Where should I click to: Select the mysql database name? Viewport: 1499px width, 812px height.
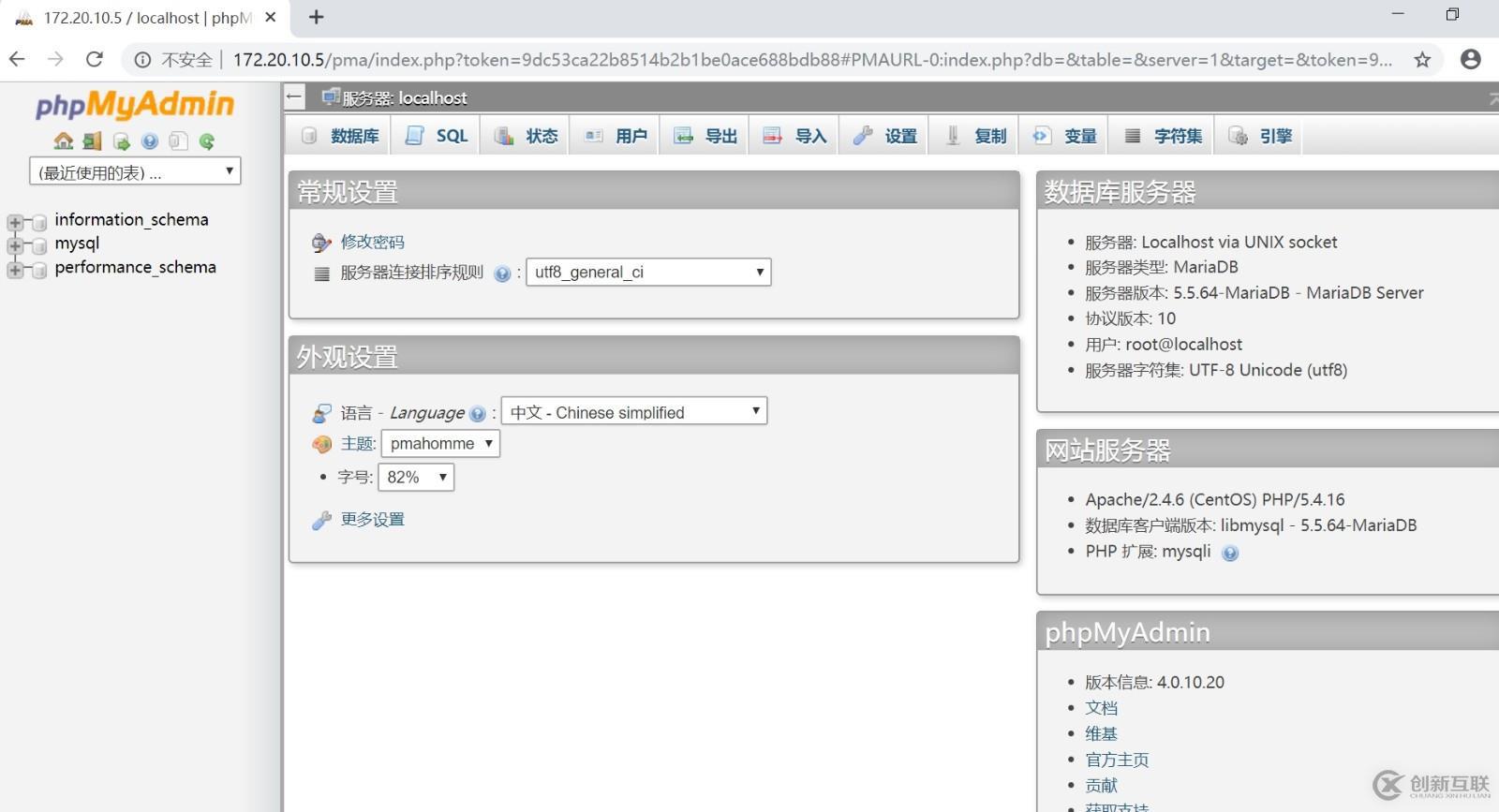point(77,244)
